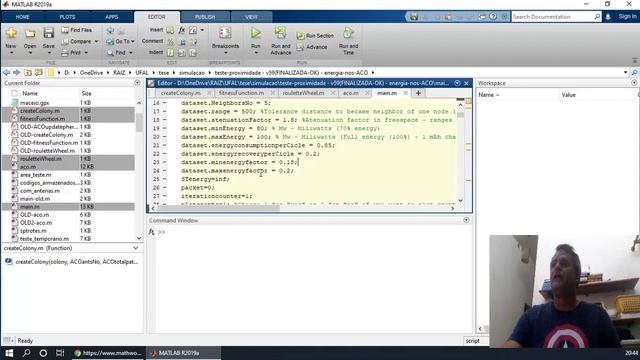Click the editor horizontal scrollbar thumb

(219, 209)
